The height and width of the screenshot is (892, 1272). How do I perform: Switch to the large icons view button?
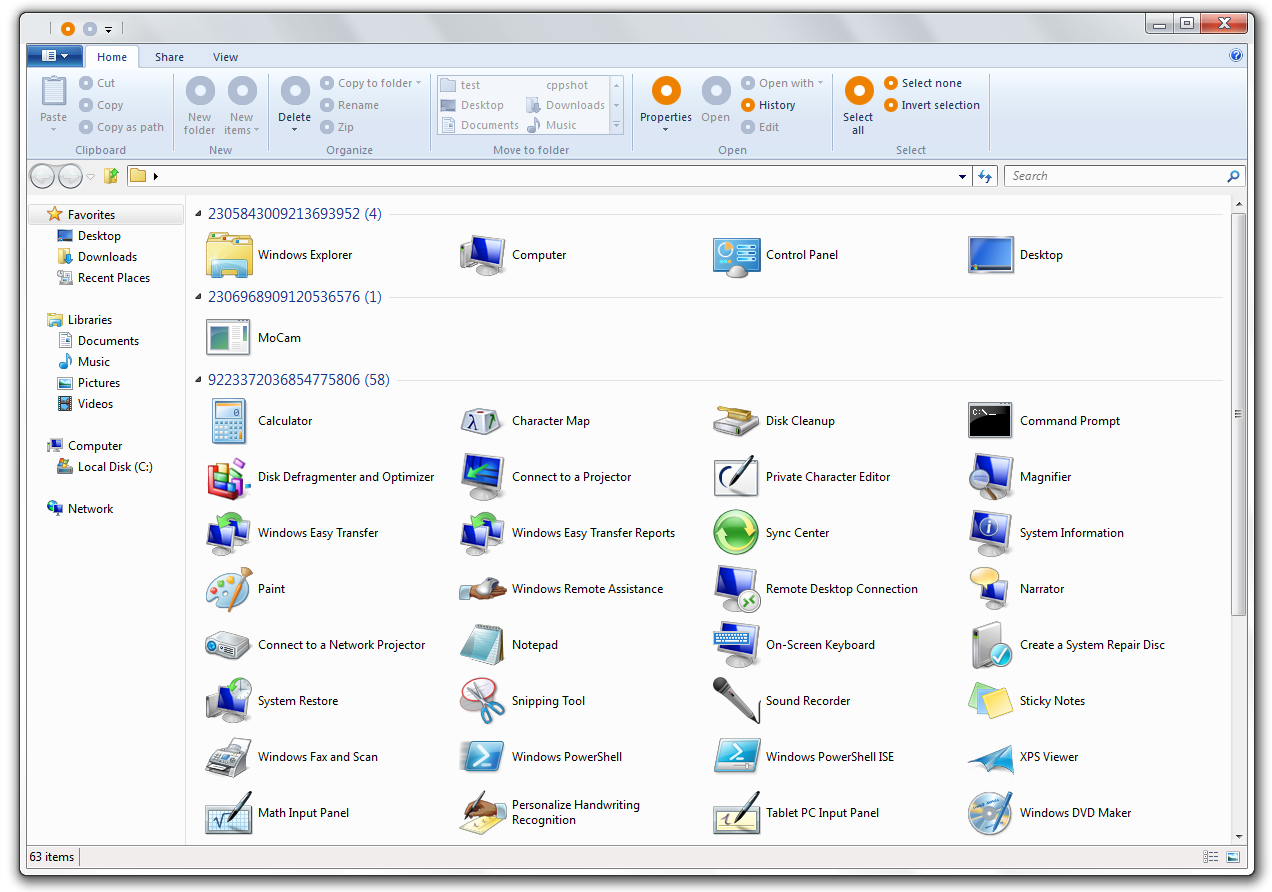(1233, 857)
